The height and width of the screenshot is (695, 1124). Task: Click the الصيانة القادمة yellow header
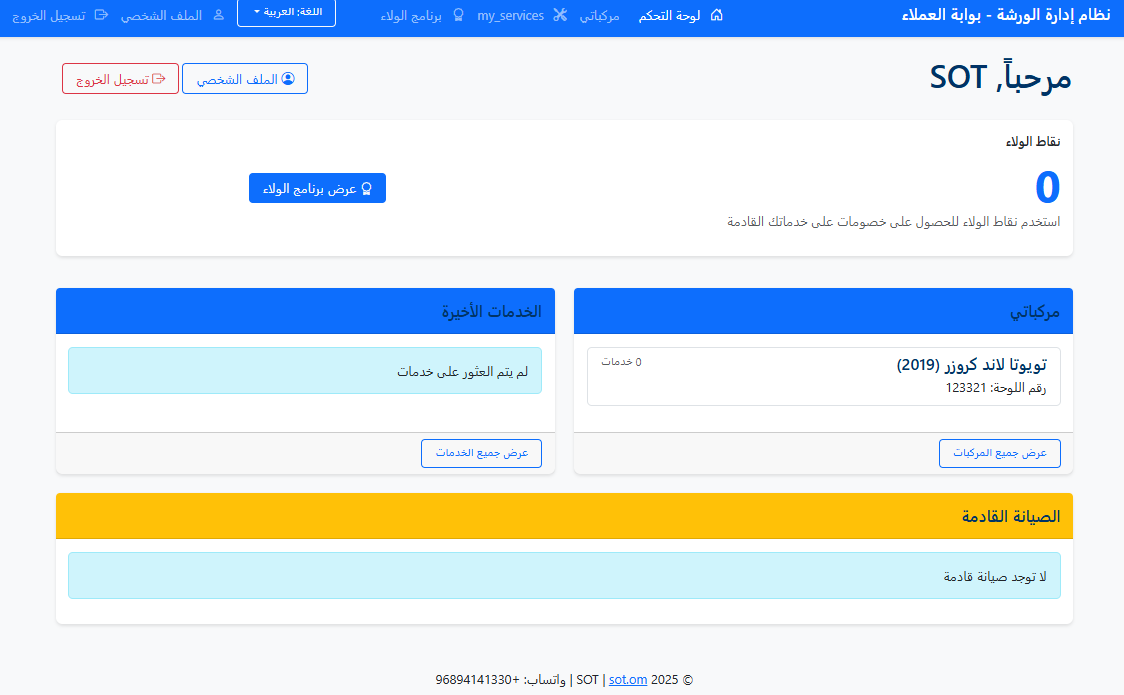pyautogui.click(x=564, y=516)
